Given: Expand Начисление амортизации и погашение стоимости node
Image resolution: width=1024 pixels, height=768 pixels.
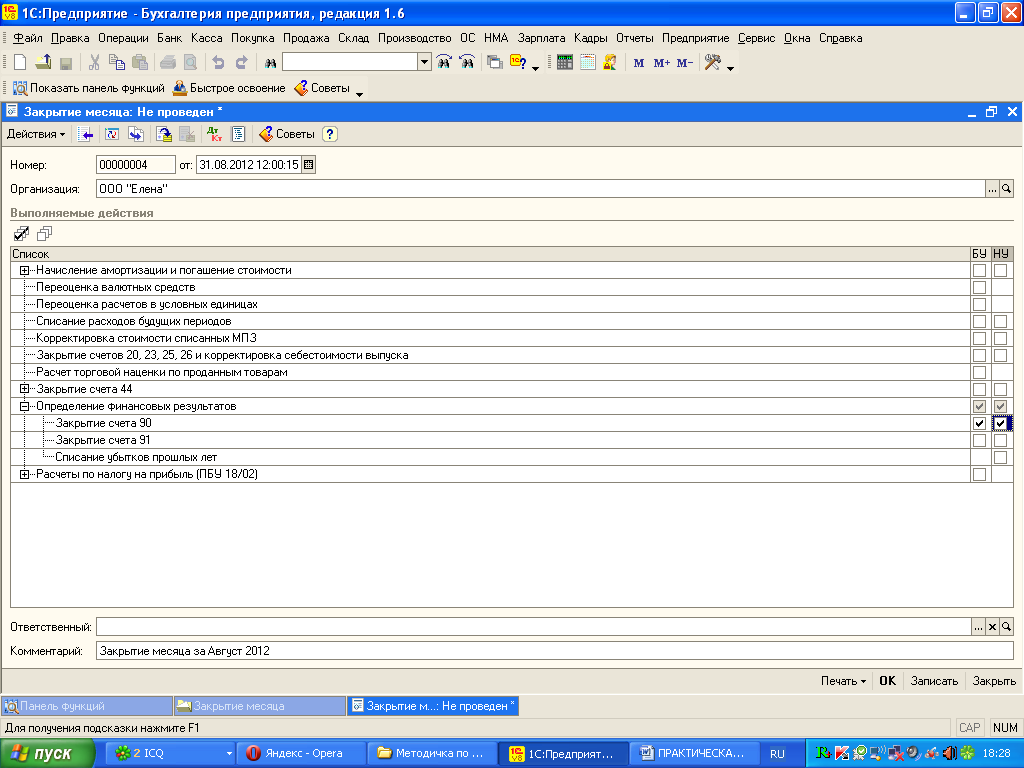Looking at the screenshot, I should tap(24, 270).
